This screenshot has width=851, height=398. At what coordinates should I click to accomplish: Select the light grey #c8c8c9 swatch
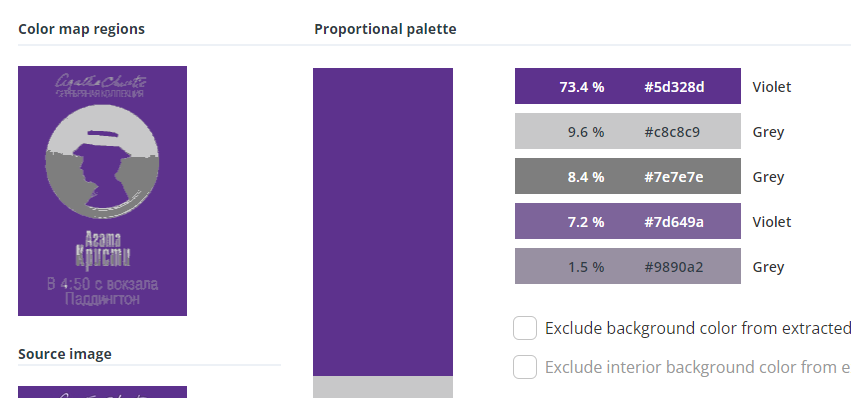point(627,131)
